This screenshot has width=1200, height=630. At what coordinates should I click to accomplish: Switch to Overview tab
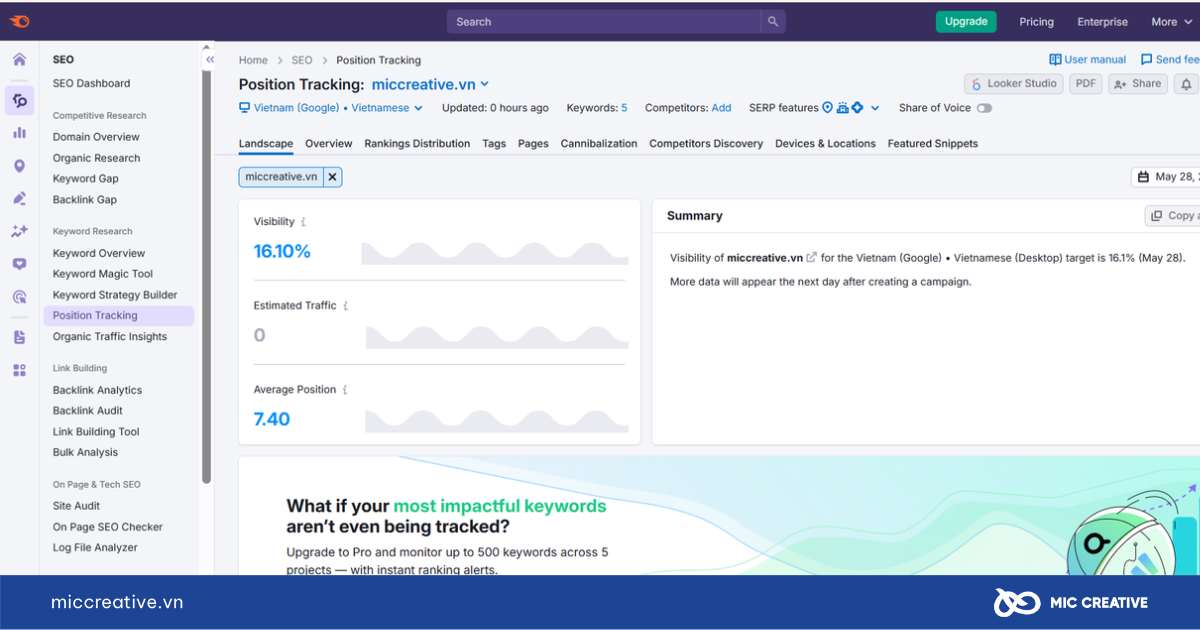(x=329, y=144)
